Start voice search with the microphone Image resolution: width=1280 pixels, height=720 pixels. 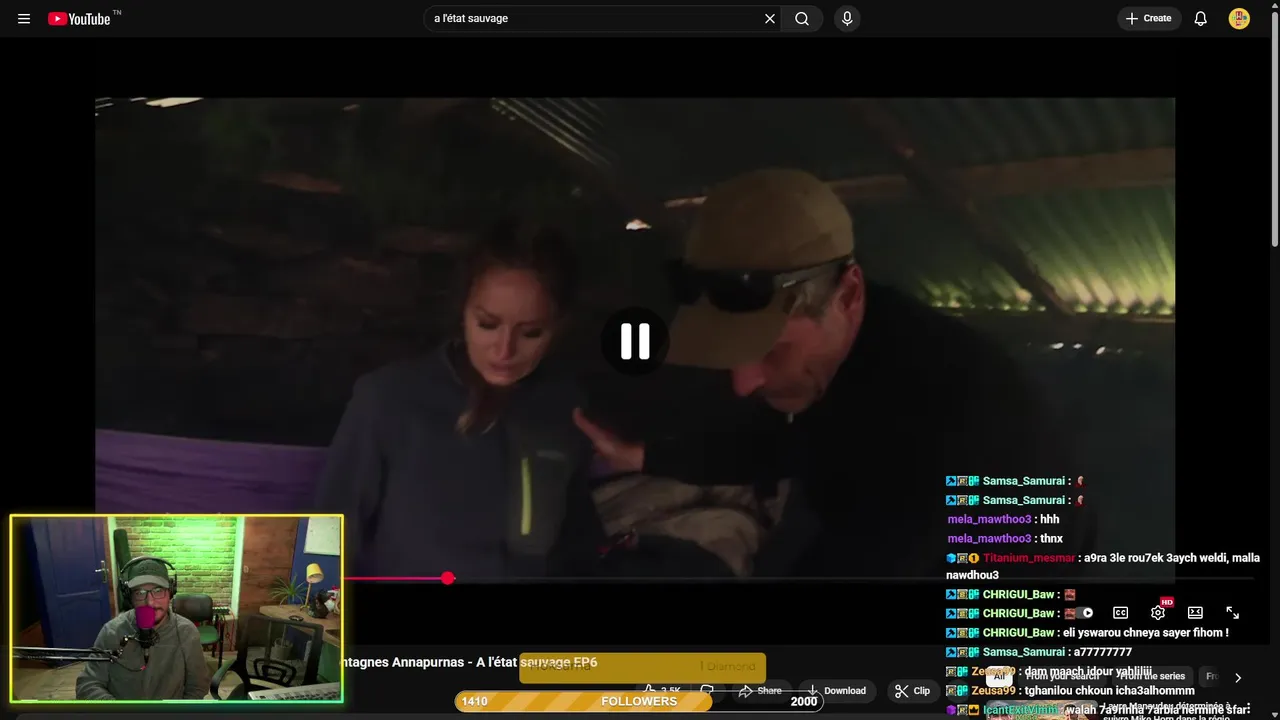[x=847, y=18]
